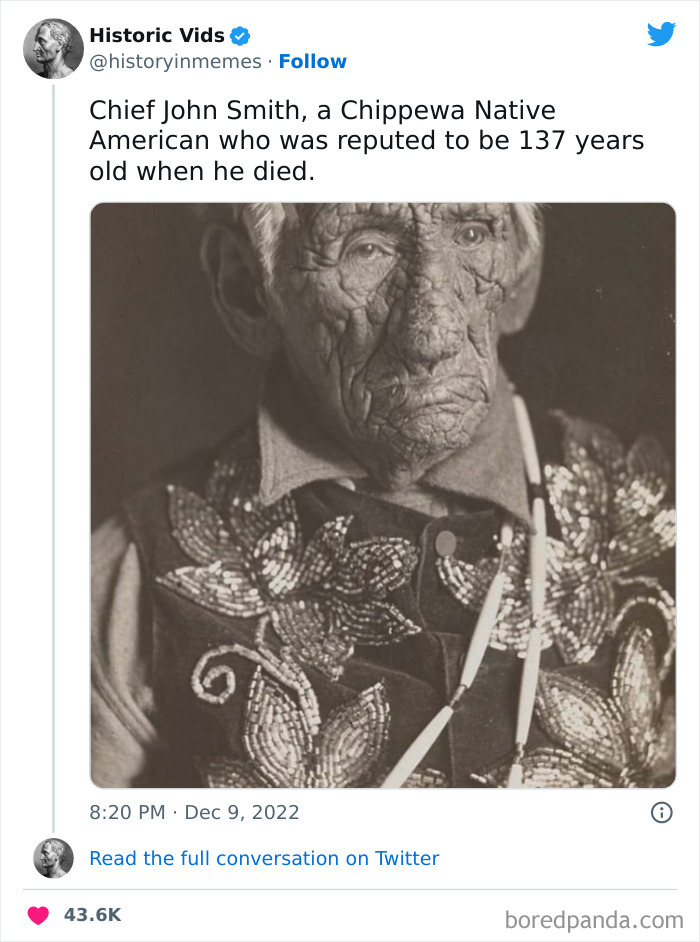The width and height of the screenshot is (700, 942).
Task: Click the circular info button in the corner
Action: click(x=661, y=813)
